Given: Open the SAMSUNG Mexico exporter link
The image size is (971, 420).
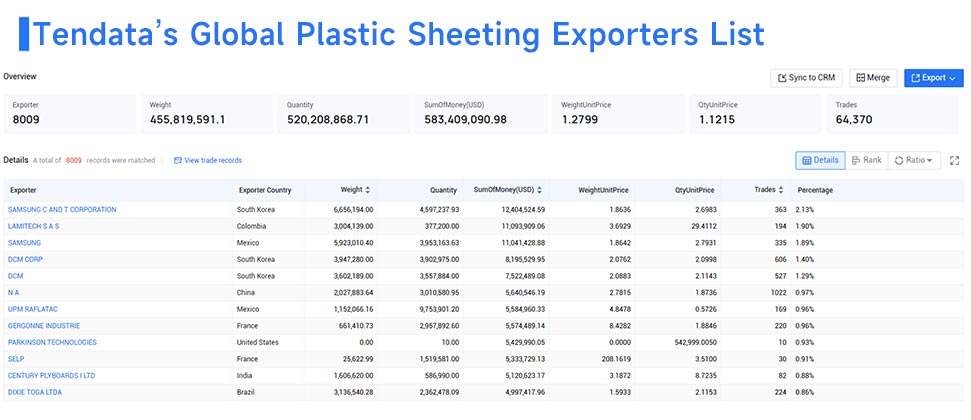Looking at the screenshot, I should click(x=24, y=243).
